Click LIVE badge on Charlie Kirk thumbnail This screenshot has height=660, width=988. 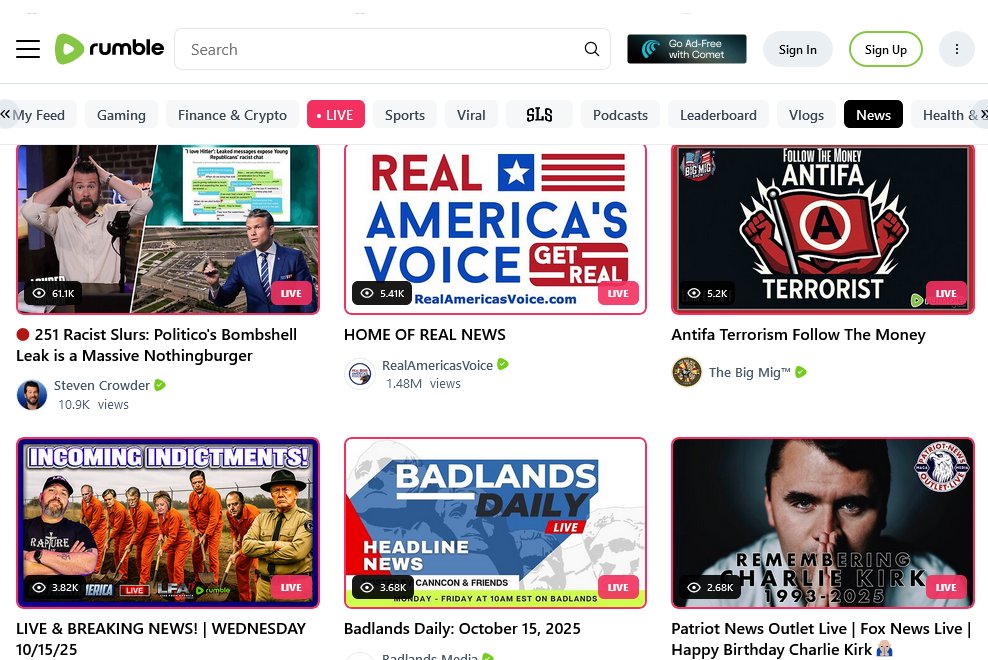click(x=945, y=588)
